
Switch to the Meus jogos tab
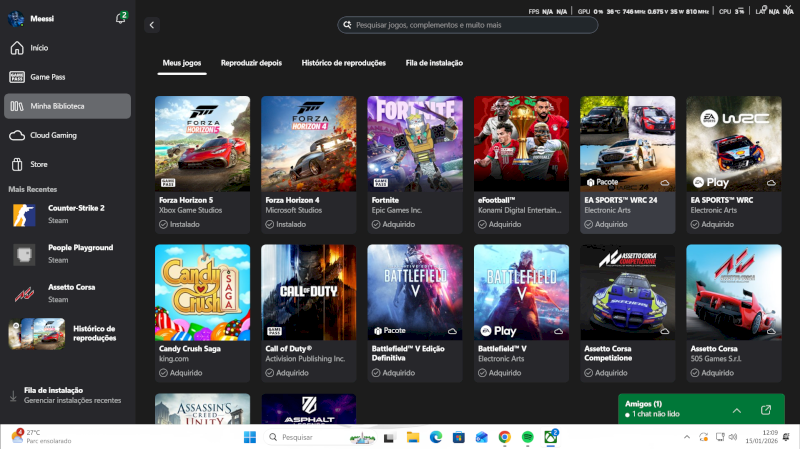182,63
